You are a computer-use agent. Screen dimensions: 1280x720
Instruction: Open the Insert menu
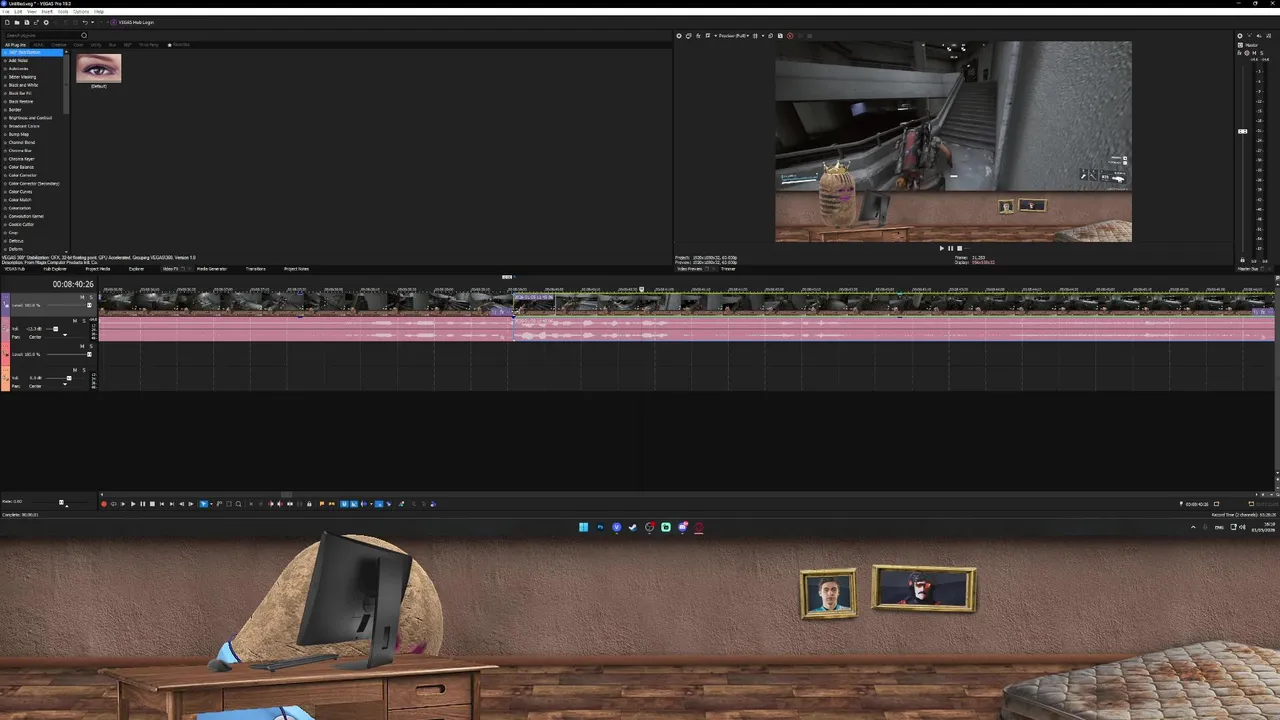(47, 11)
